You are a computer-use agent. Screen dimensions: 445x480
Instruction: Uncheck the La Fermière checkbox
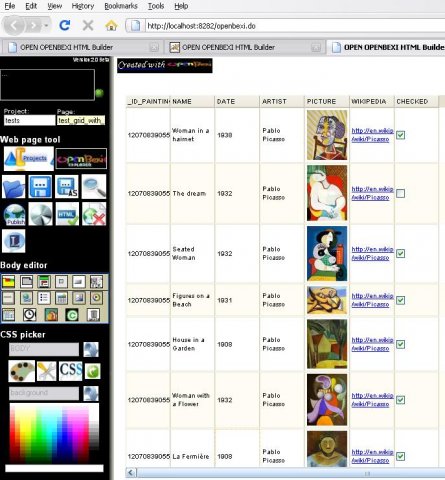401,456
